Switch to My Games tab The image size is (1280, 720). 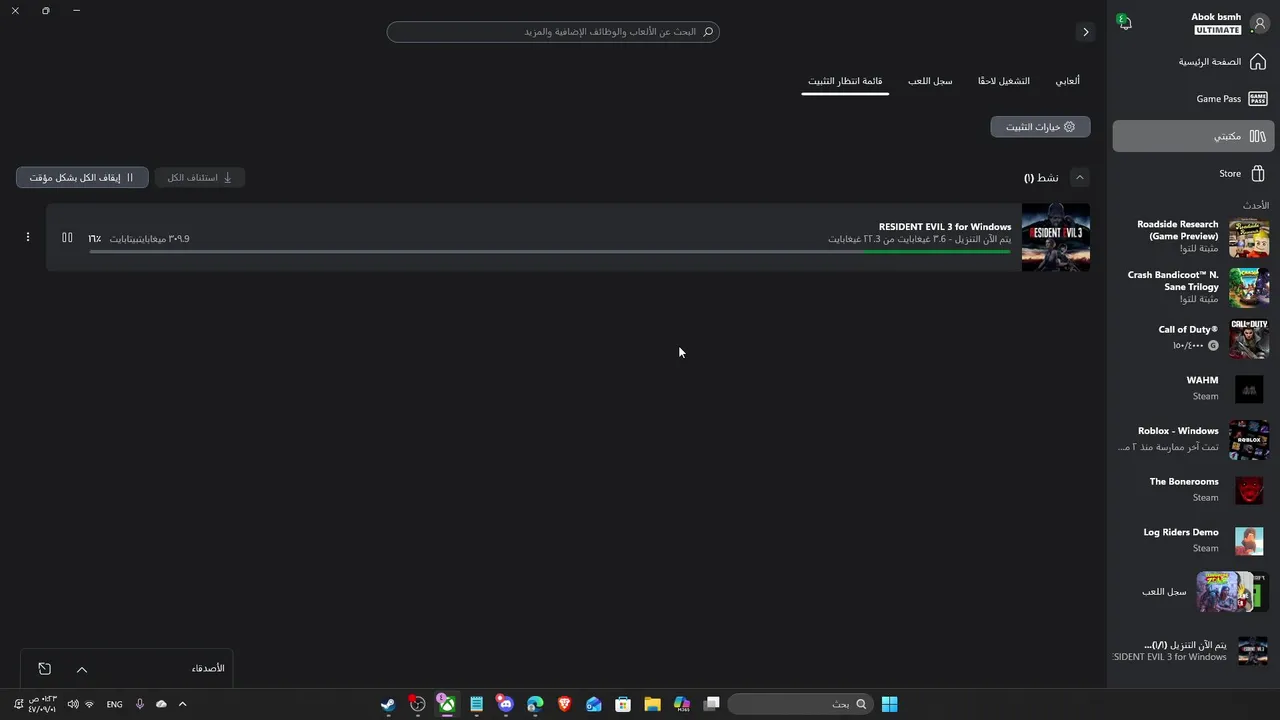click(1068, 81)
